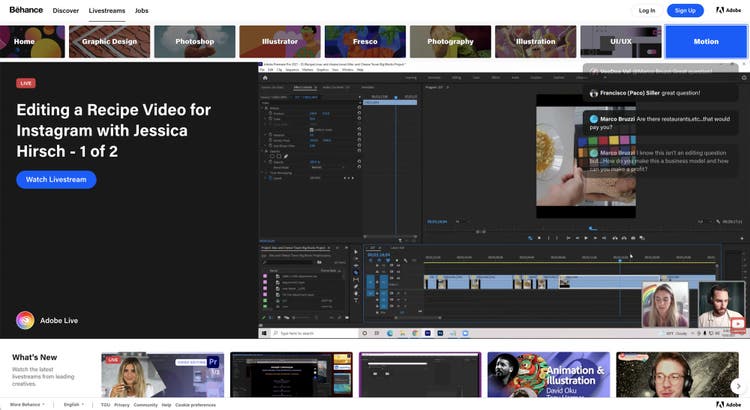Choose the Motion category tile
The image size is (750, 410).
pyautogui.click(x=706, y=42)
